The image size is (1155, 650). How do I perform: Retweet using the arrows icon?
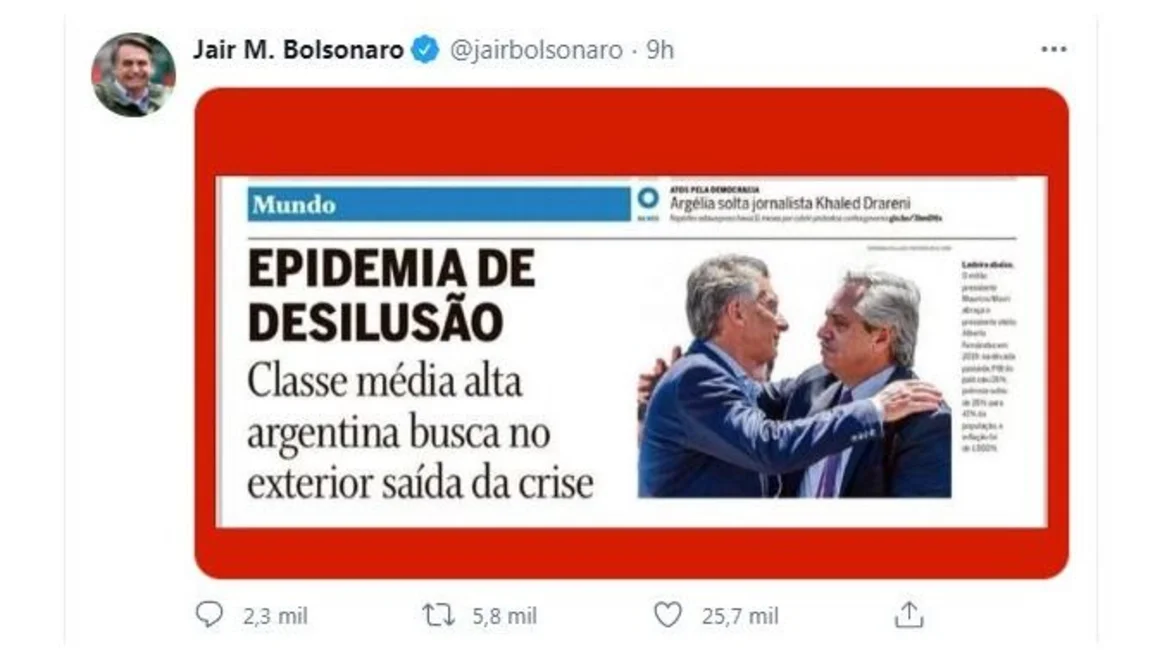coord(438,615)
